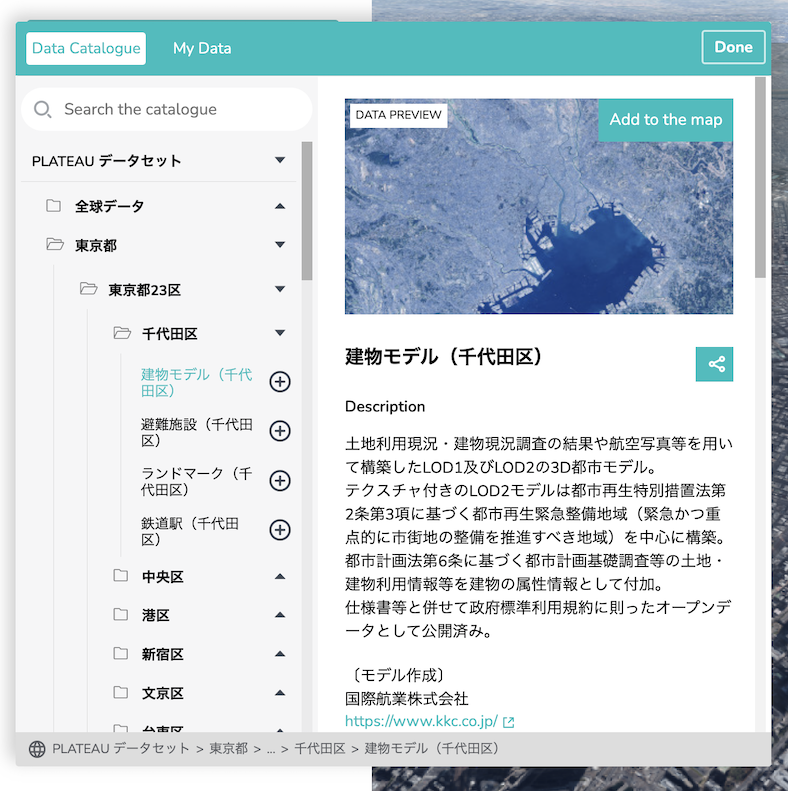Add 鉄道駅（千代田区） with the plus icon

pos(279,530)
